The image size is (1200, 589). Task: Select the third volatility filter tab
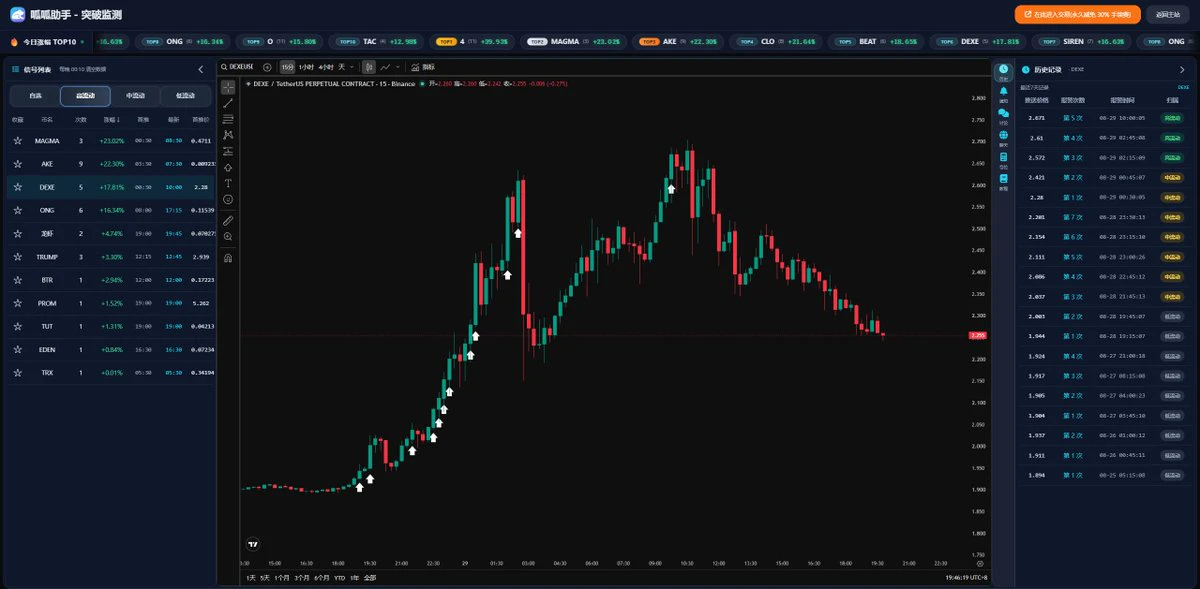(135, 96)
